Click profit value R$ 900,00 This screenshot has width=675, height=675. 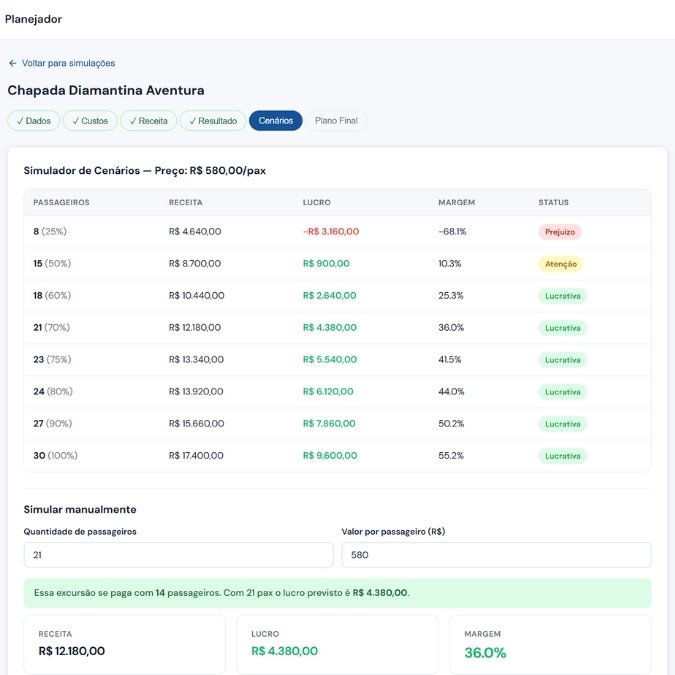coord(326,263)
